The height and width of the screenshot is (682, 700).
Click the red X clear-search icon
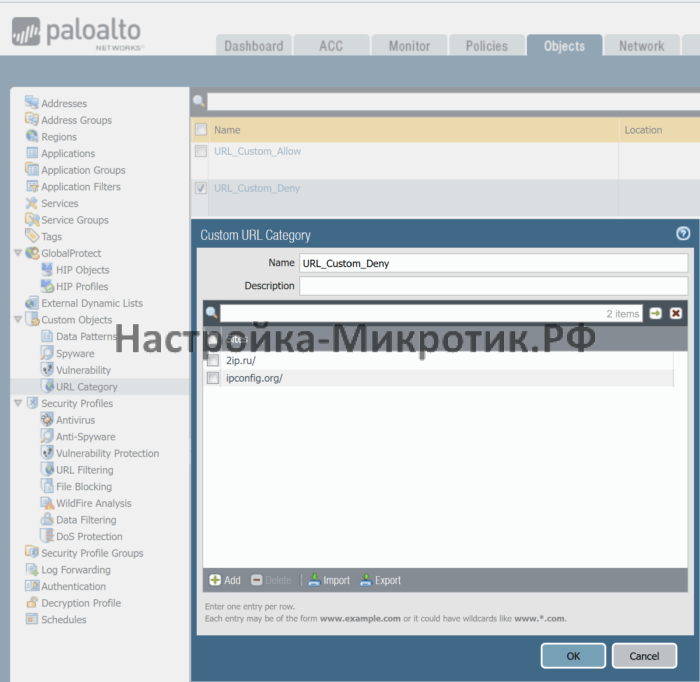click(x=676, y=313)
